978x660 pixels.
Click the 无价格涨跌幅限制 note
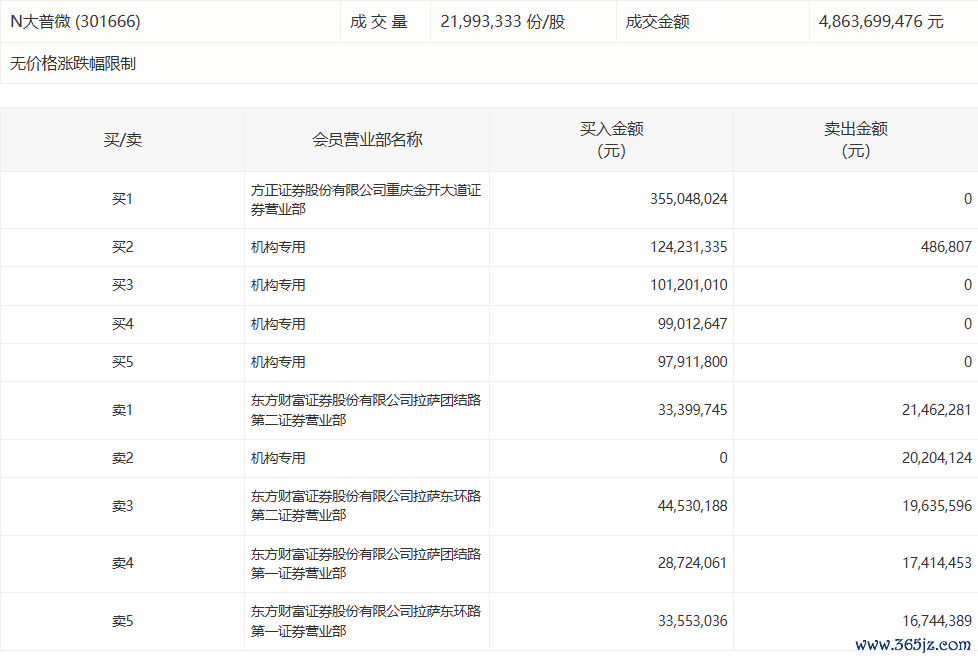tap(73, 63)
